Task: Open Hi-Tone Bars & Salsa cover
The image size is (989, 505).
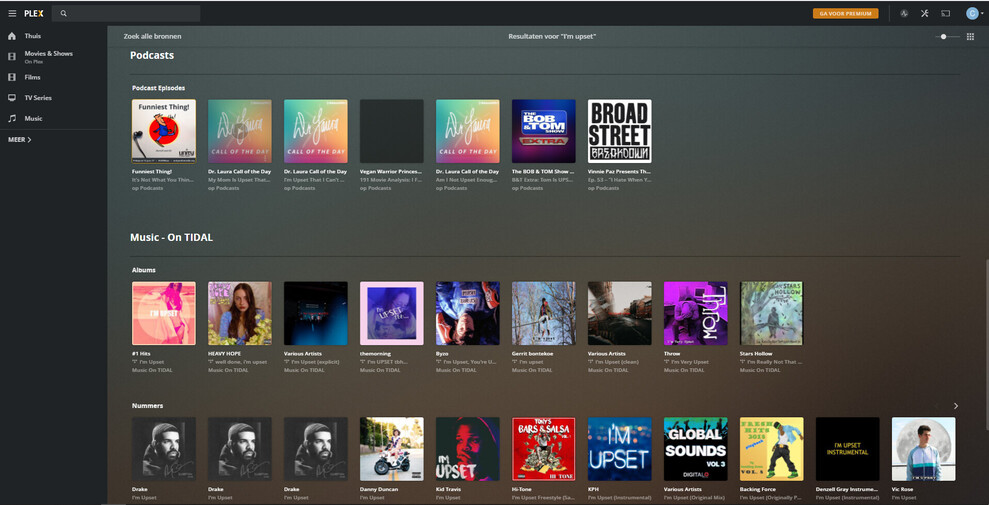Action: click(544, 449)
